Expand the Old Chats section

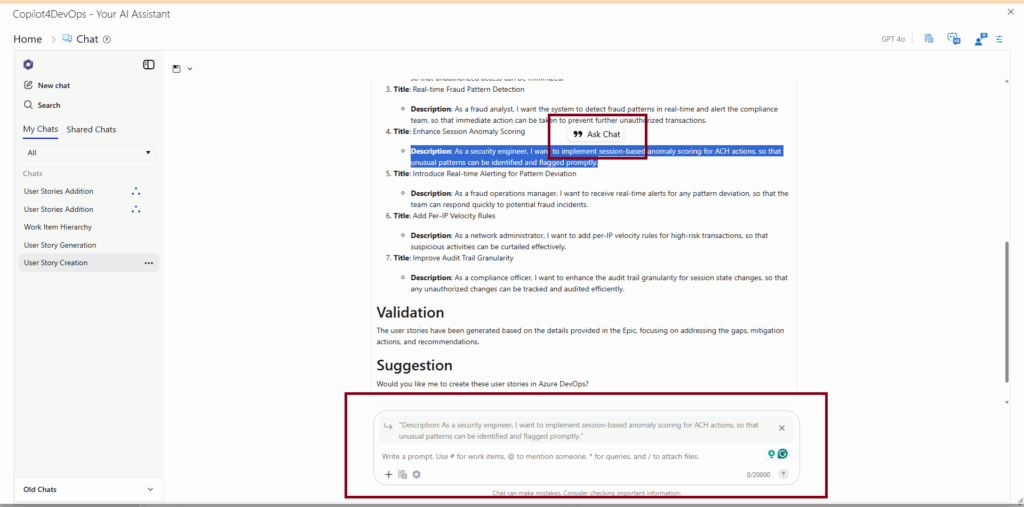[88, 489]
